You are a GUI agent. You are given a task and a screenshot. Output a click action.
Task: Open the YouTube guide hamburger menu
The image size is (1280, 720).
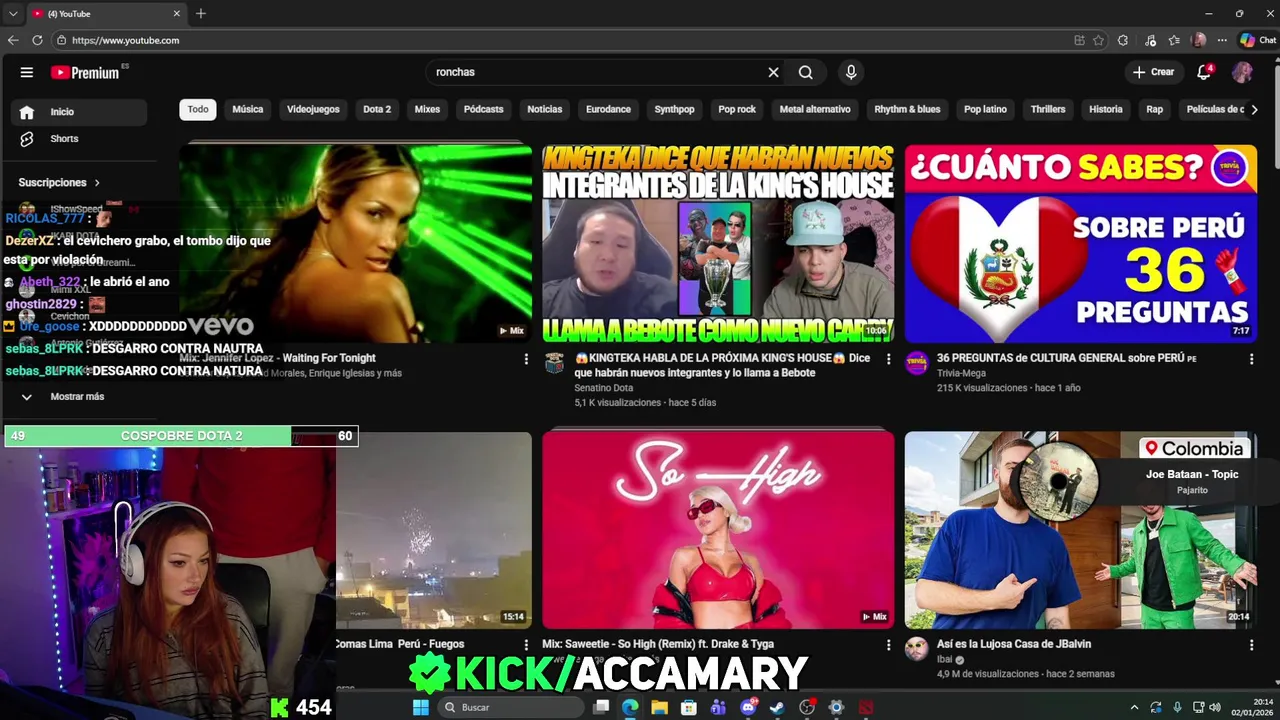pos(27,72)
